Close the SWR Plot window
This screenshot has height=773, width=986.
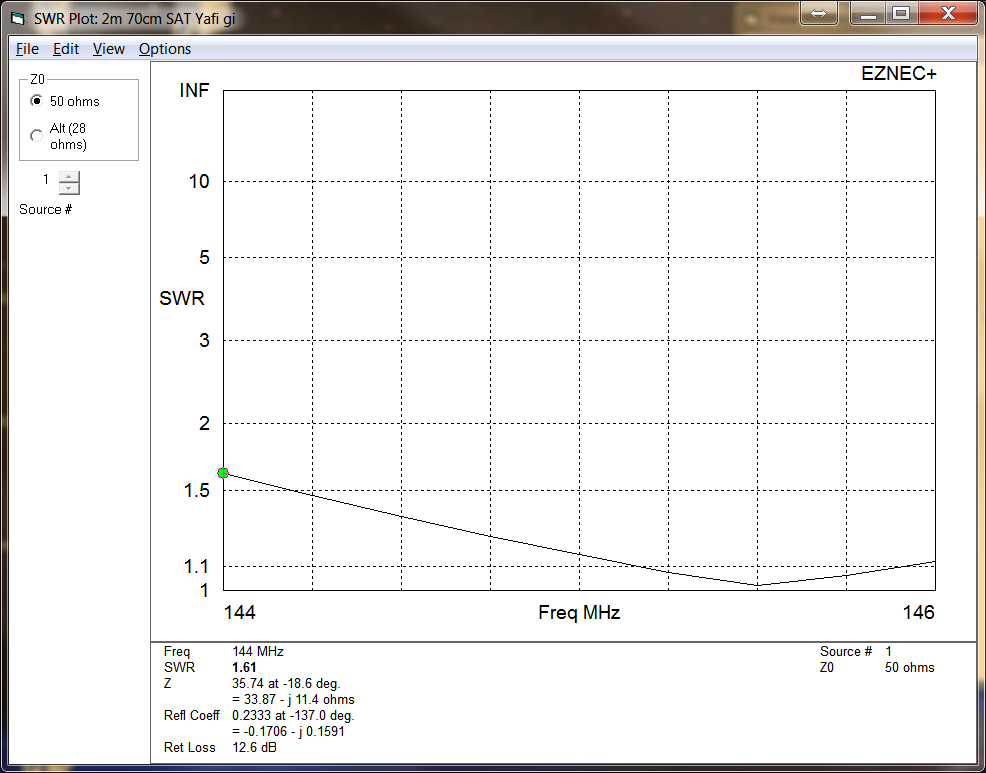(x=947, y=13)
